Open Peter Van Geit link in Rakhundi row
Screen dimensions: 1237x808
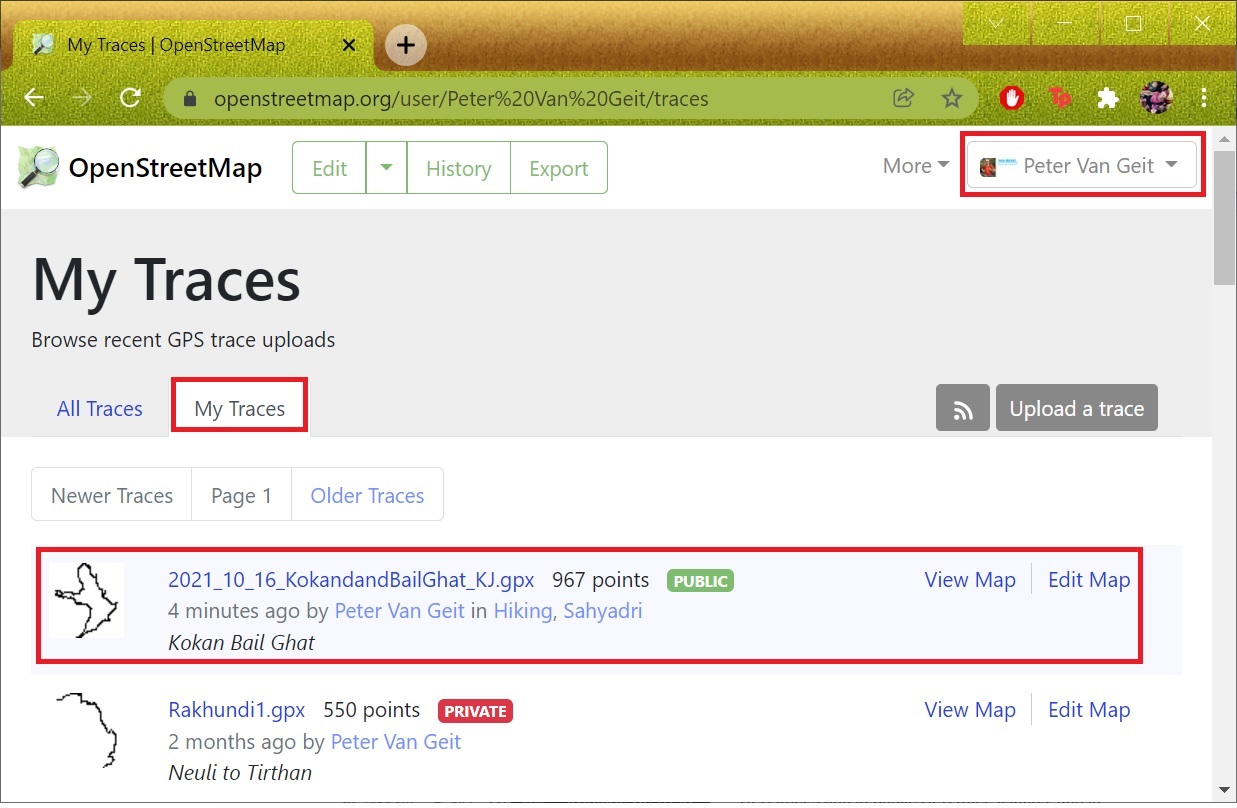396,741
